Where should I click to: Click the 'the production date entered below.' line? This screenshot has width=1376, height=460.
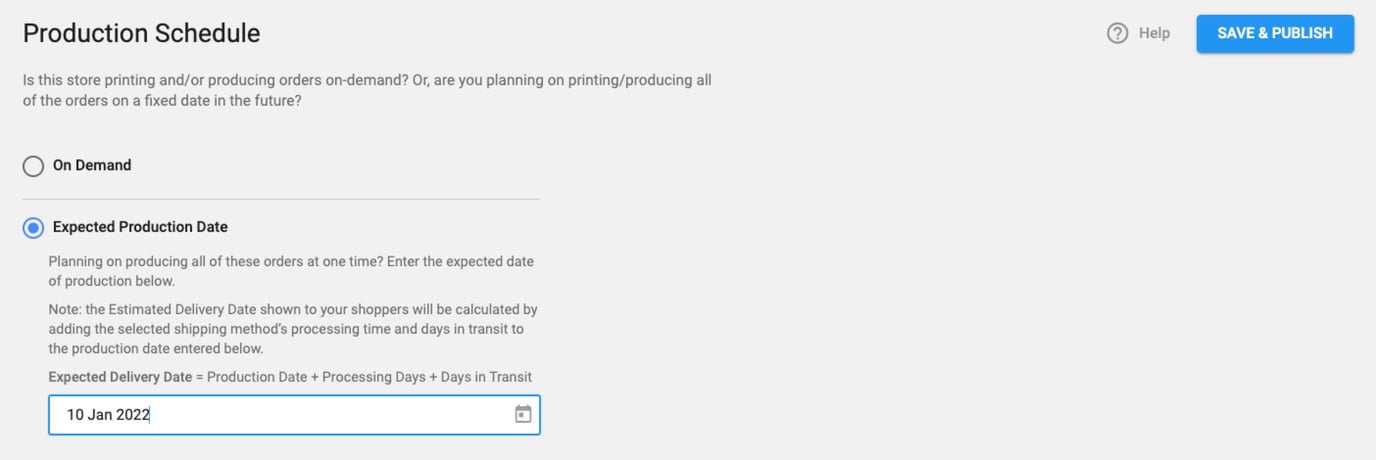point(155,349)
